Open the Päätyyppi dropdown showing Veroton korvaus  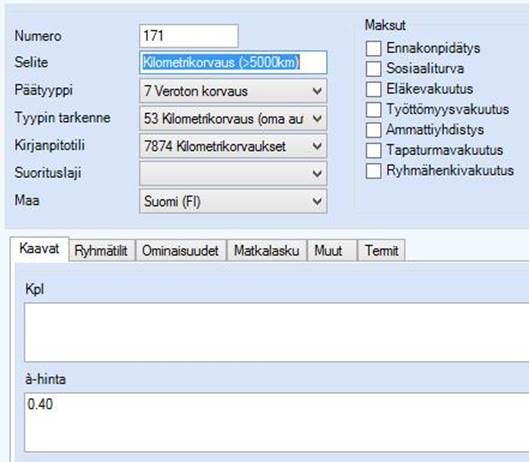point(233,91)
